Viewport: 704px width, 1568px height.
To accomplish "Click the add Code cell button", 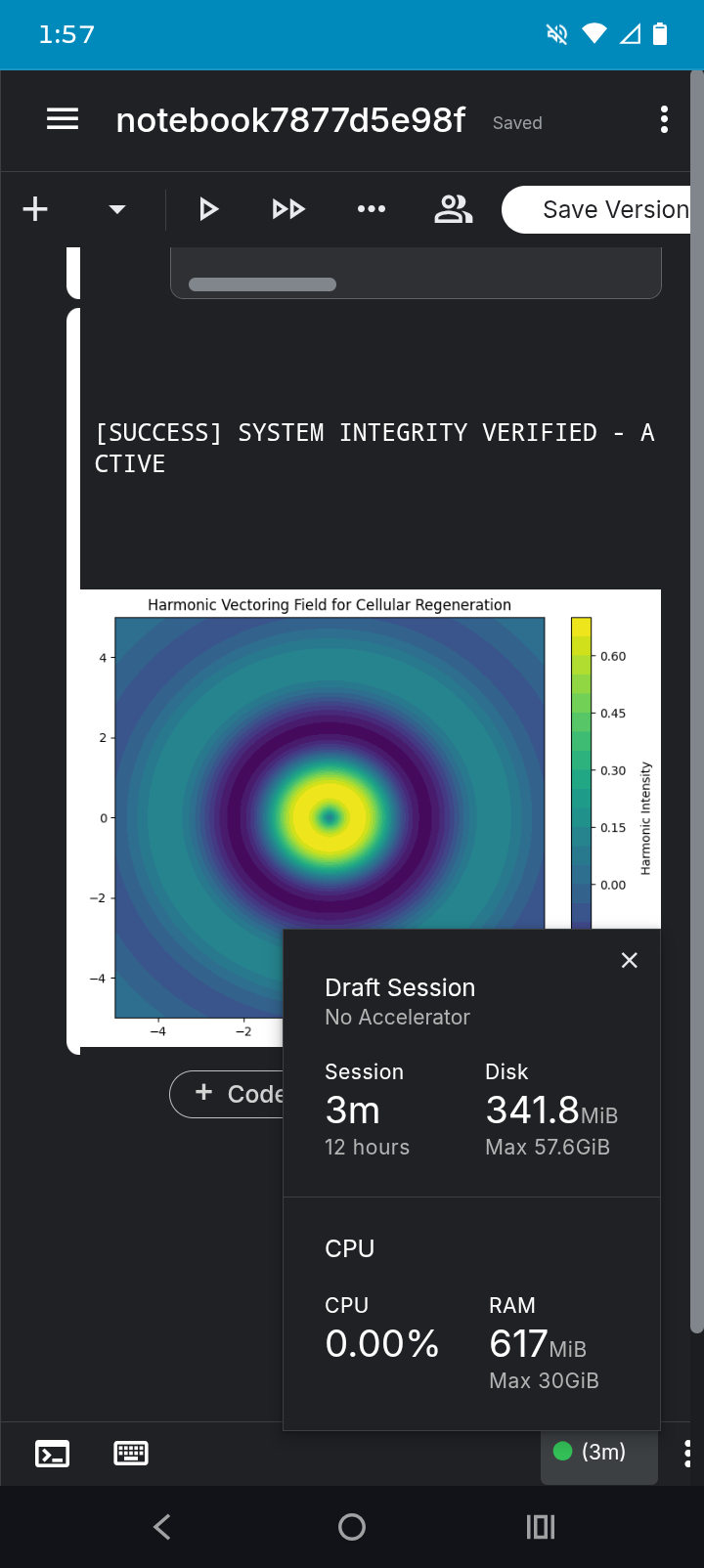I will tap(227, 1094).
